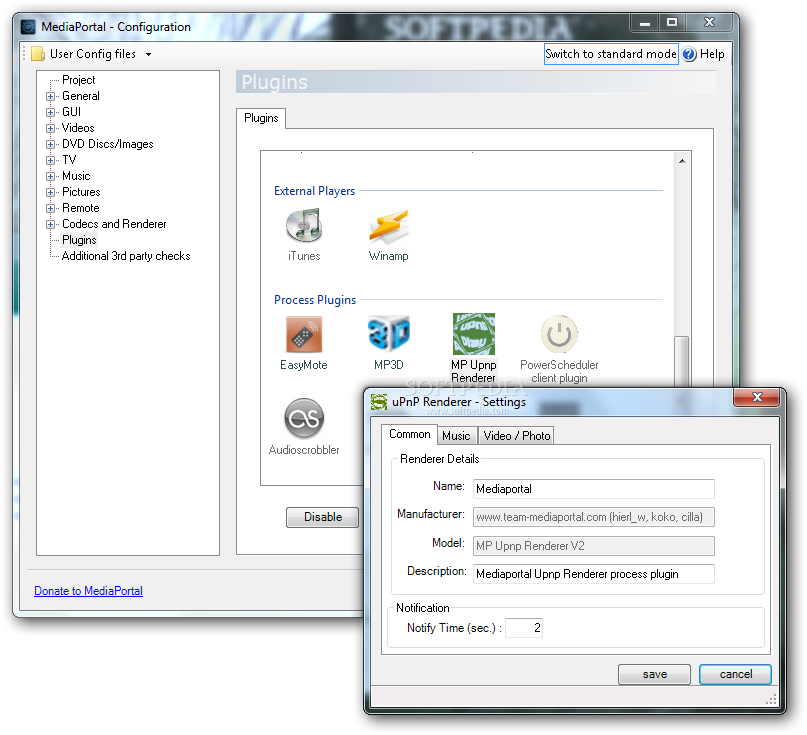Viewport: 807px width, 735px height.
Task: Click the Process Plugins group header
Action: click(315, 300)
